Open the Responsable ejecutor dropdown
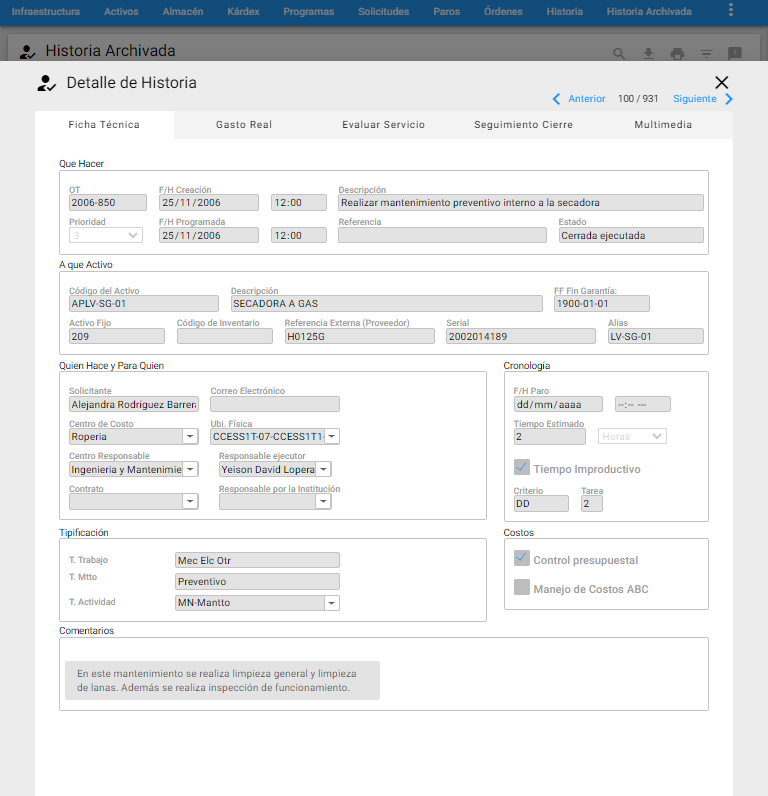The width and height of the screenshot is (768, 796). coord(323,470)
